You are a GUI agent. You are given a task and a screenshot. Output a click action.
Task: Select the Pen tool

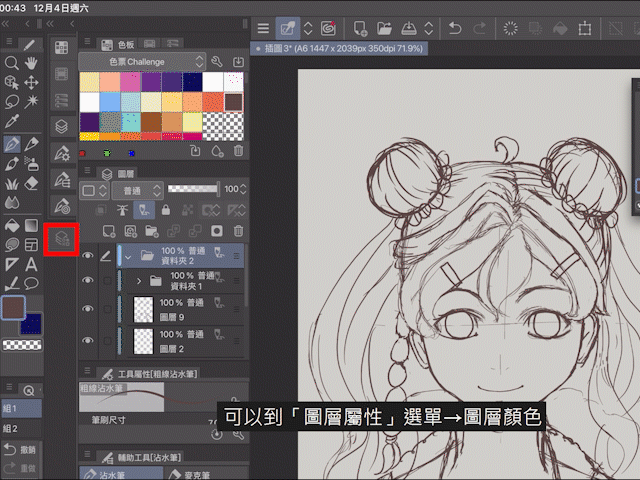11,144
